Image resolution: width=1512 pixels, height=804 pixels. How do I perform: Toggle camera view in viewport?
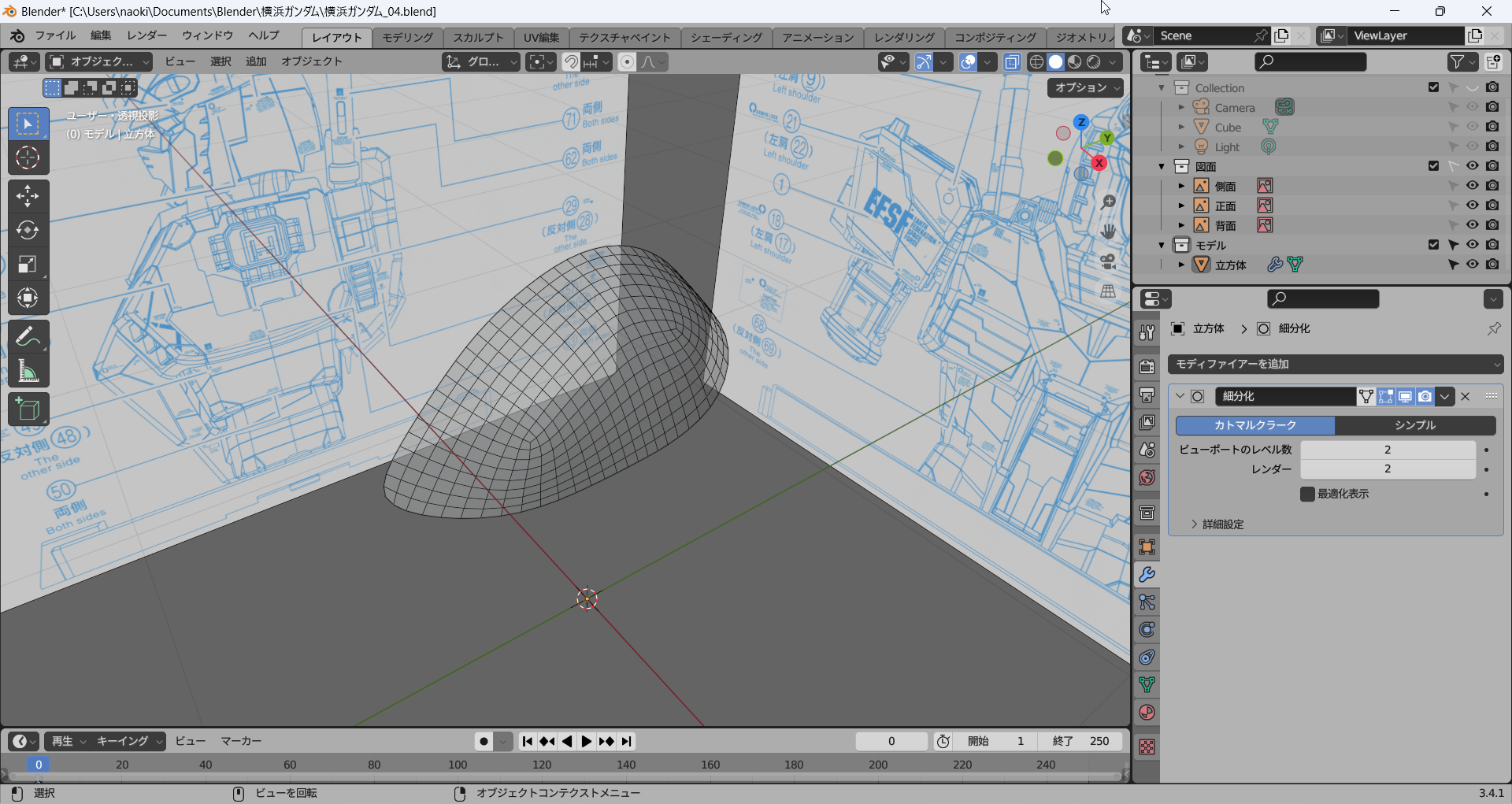point(1108,261)
